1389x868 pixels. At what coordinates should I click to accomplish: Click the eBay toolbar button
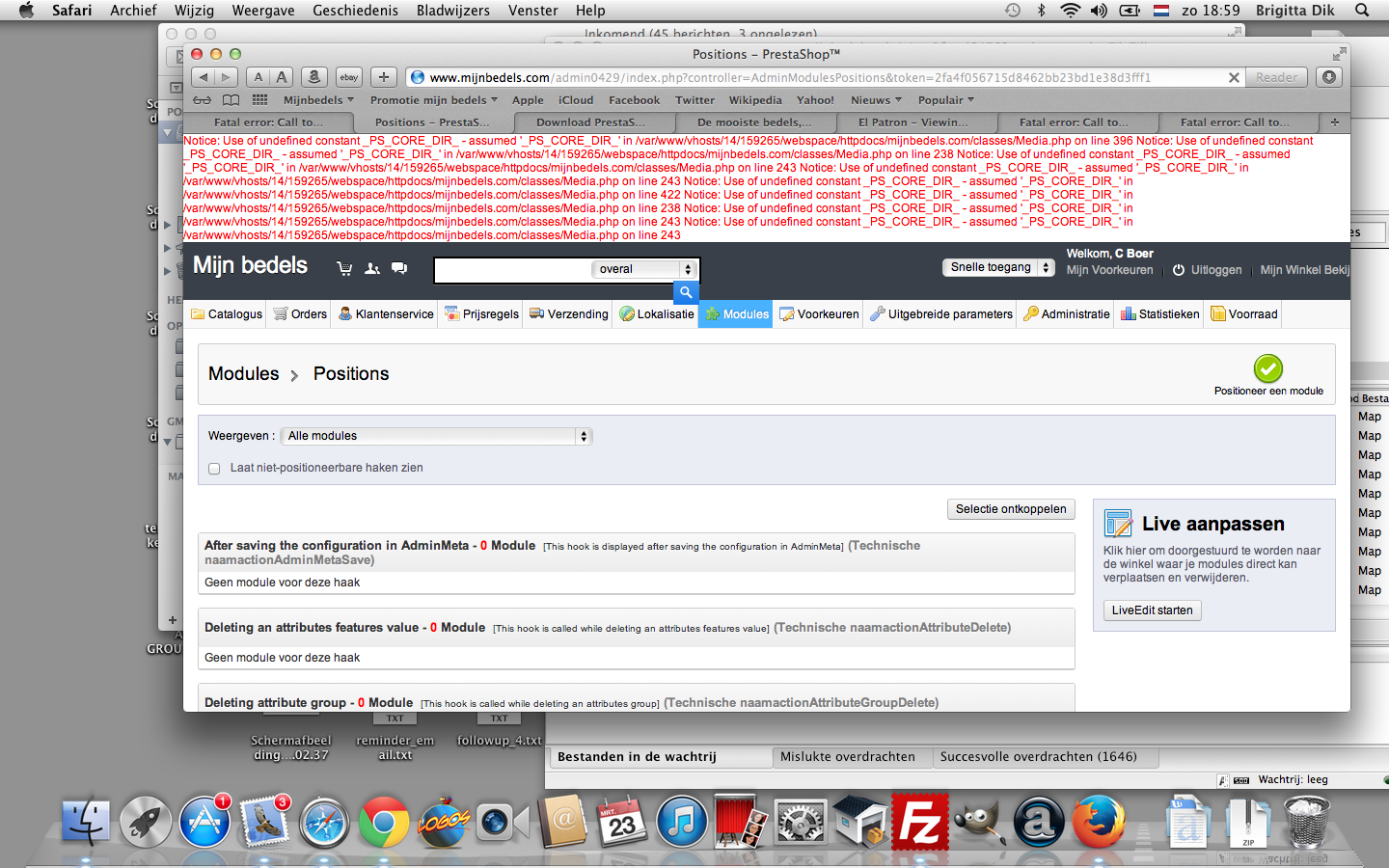pos(348,77)
